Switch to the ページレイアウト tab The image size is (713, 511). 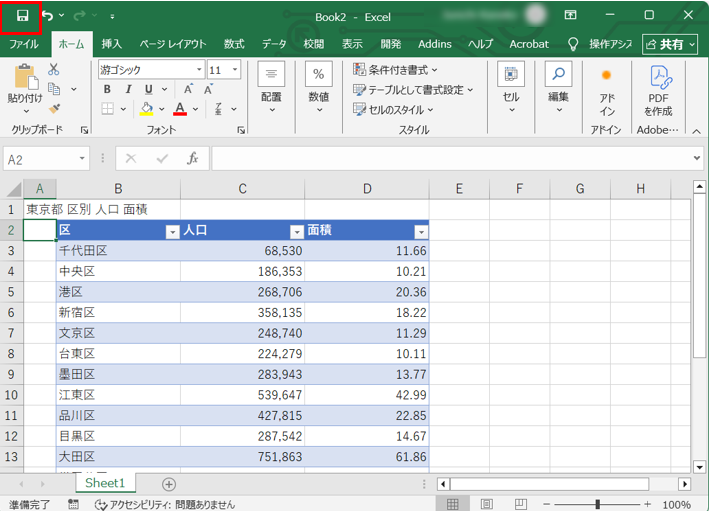click(x=173, y=44)
